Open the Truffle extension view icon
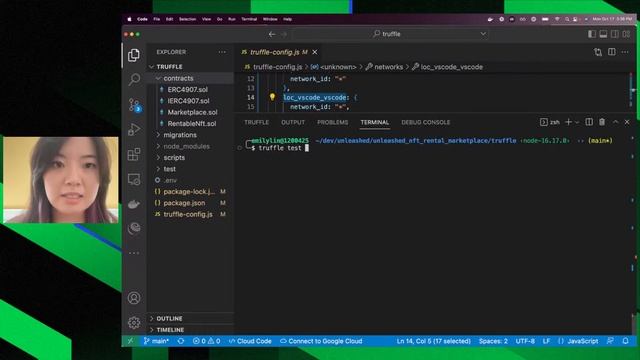This screenshot has height=360, width=640. point(134,228)
